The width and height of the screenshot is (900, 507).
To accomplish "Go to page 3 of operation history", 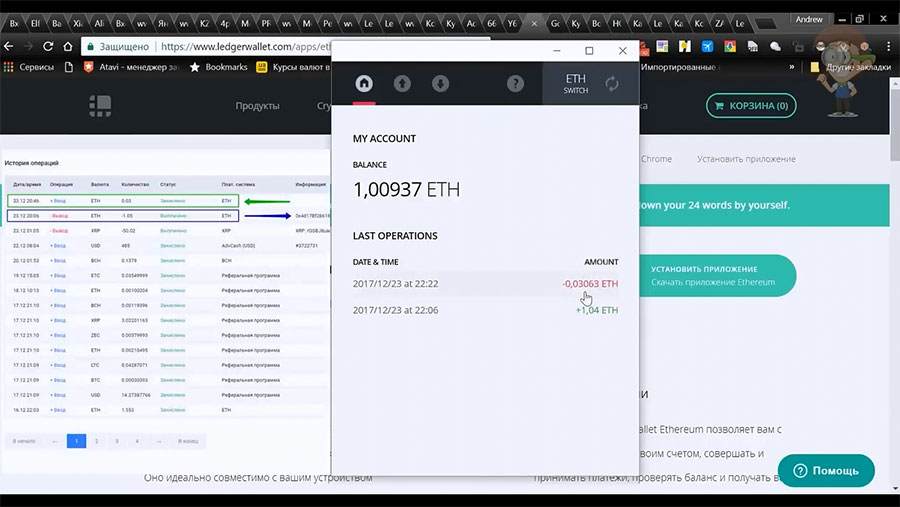I will coord(117,441).
